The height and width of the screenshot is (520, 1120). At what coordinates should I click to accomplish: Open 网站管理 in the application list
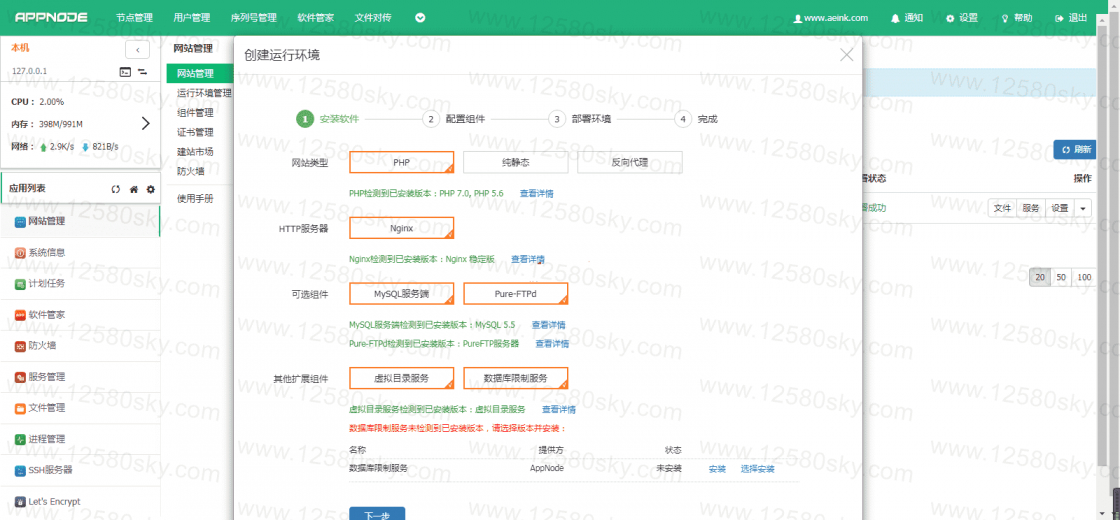pos(80,221)
